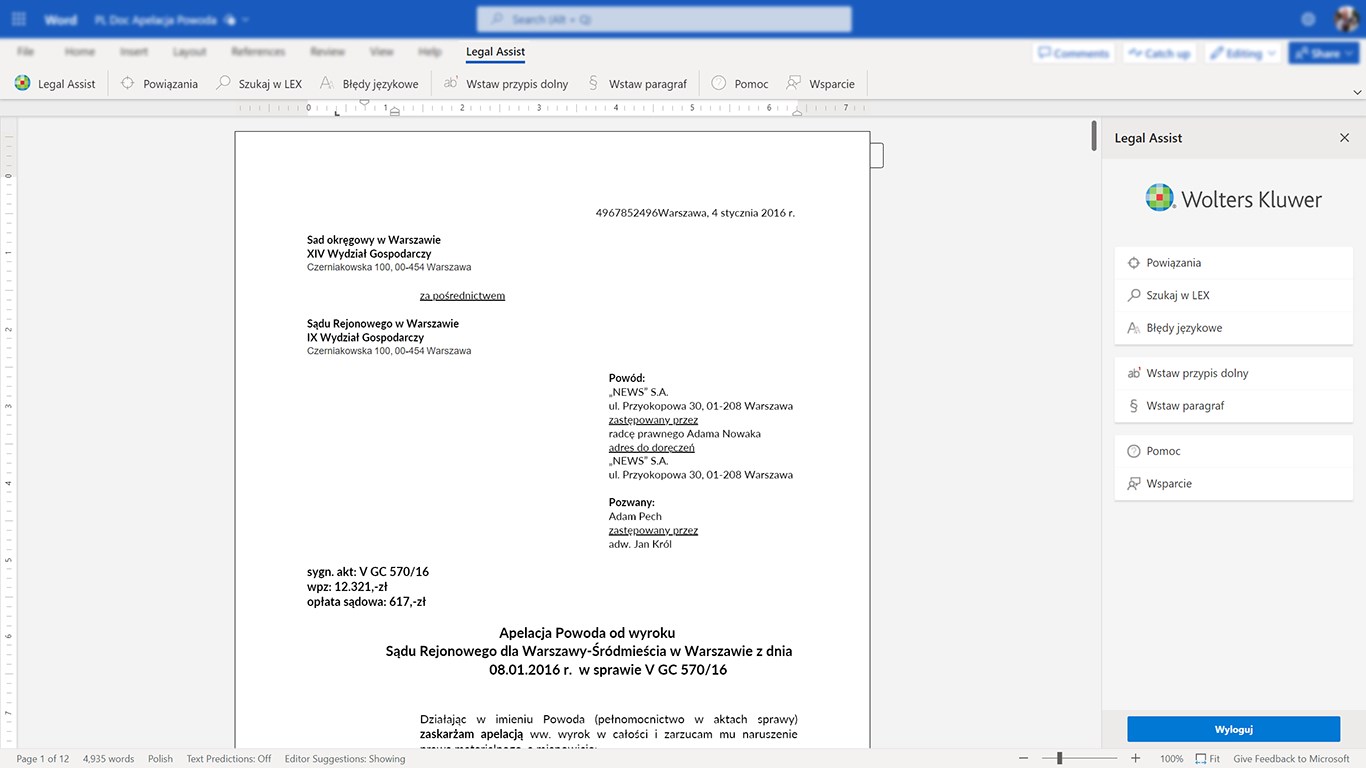Click Page 1 of 12 indicator
The image size is (1366, 768).
click(43, 759)
